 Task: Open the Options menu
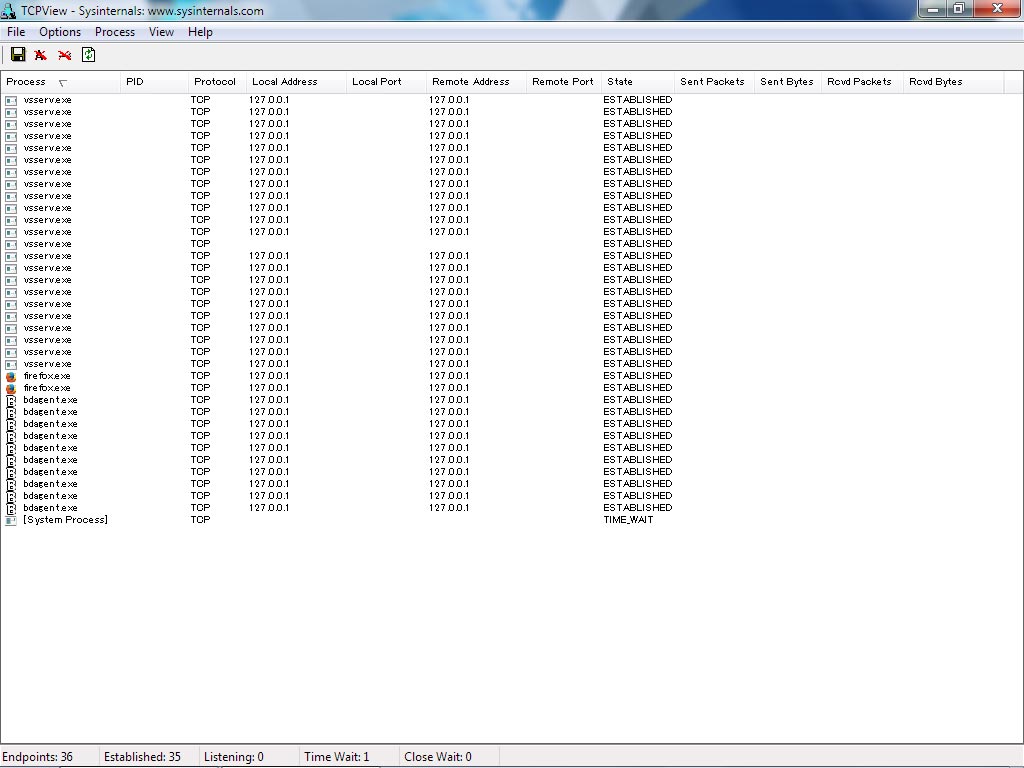click(x=60, y=32)
